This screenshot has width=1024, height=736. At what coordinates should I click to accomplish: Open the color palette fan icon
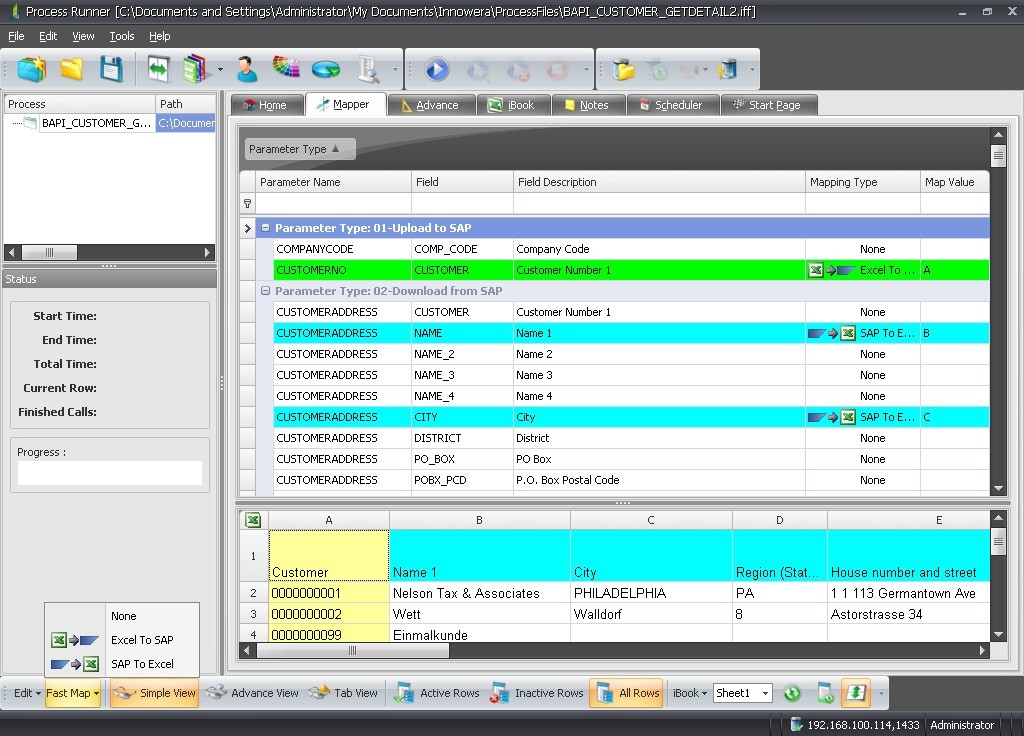coord(286,70)
